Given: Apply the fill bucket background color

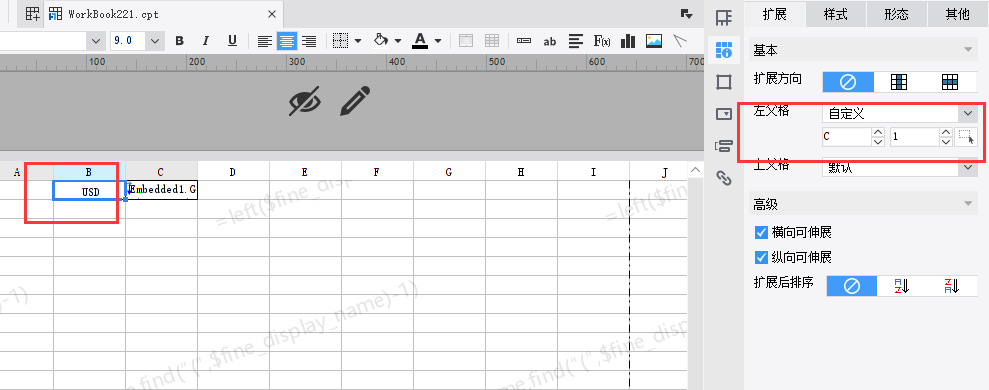Looking at the screenshot, I should [380, 41].
